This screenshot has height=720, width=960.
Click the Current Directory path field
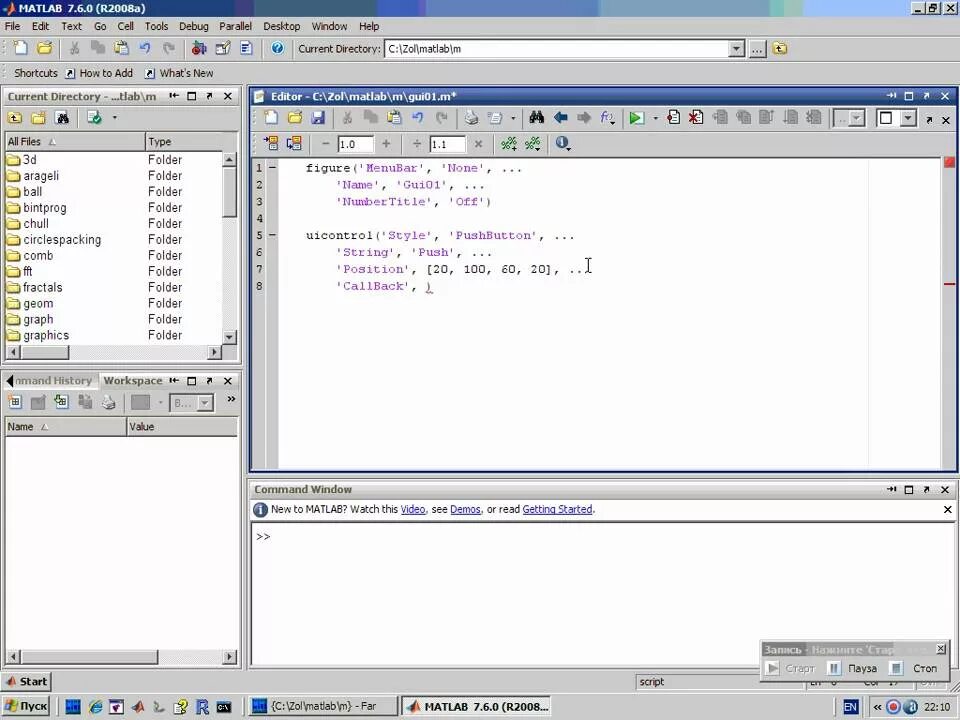coord(557,49)
